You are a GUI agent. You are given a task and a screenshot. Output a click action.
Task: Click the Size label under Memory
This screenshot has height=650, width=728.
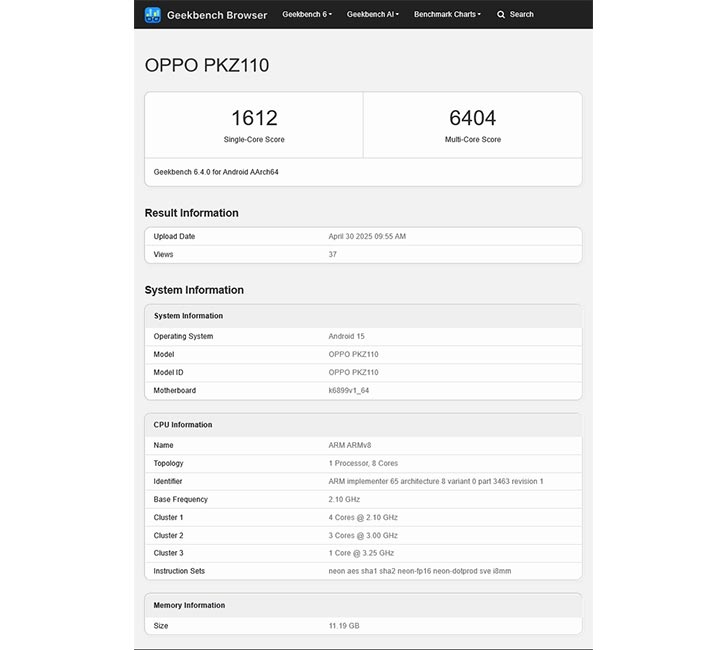coord(161,626)
